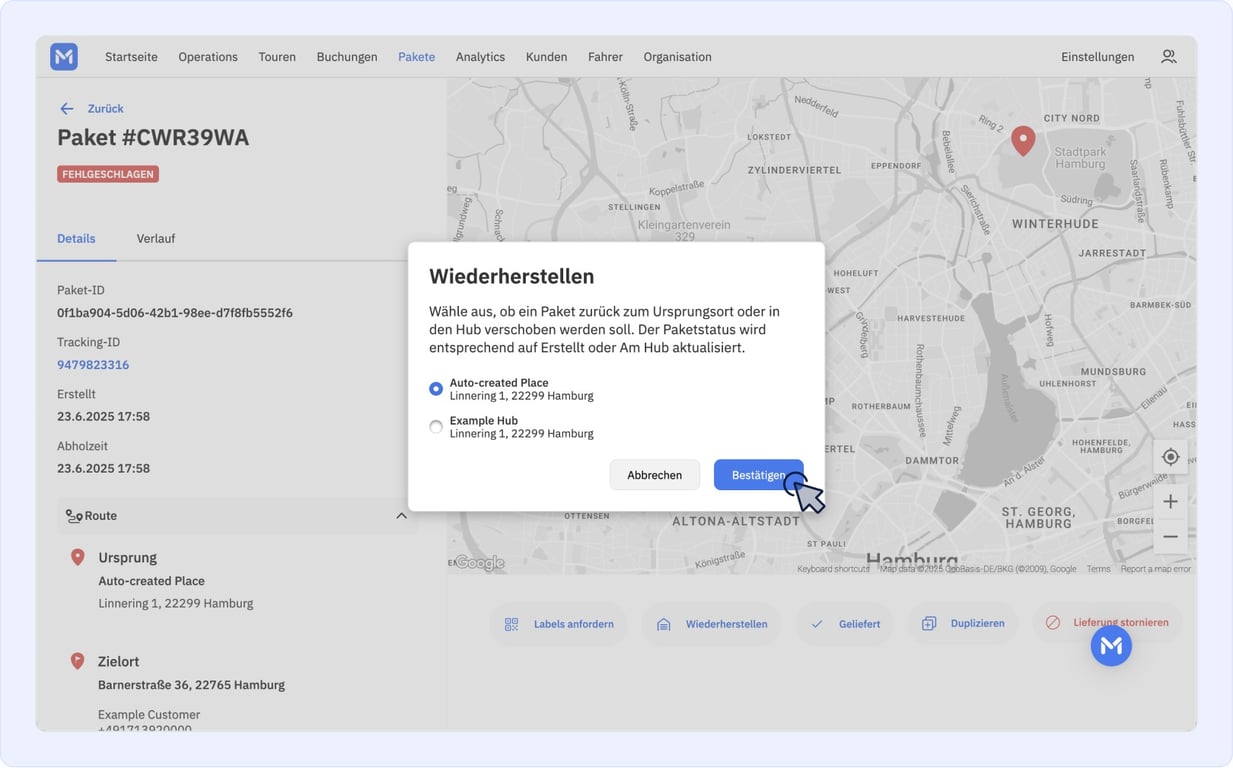The width and height of the screenshot is (1233, 768).
Task: Click the Abholzeit label
Action: (82, 446)
